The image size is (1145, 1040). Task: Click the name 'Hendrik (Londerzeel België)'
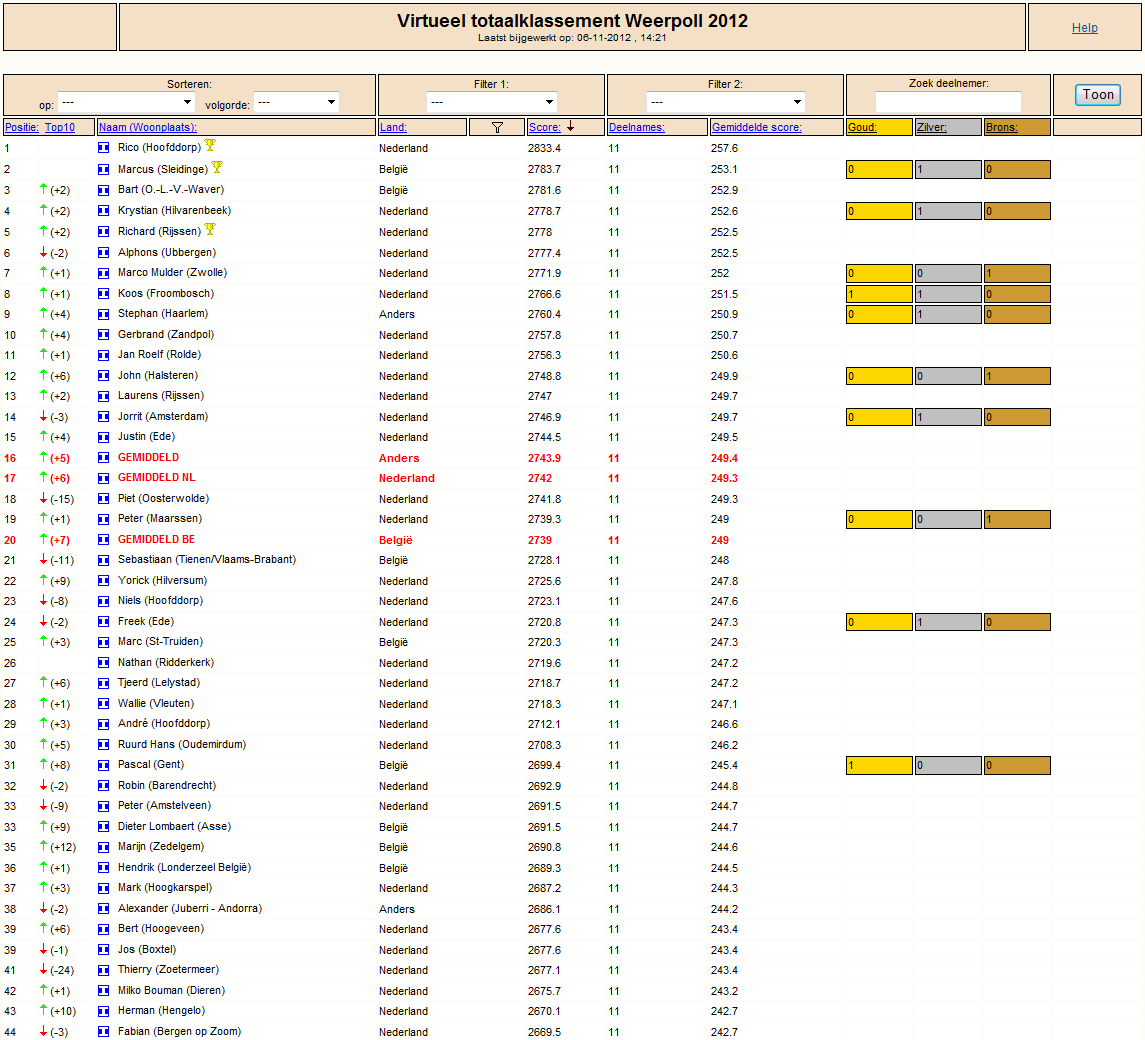185,868
